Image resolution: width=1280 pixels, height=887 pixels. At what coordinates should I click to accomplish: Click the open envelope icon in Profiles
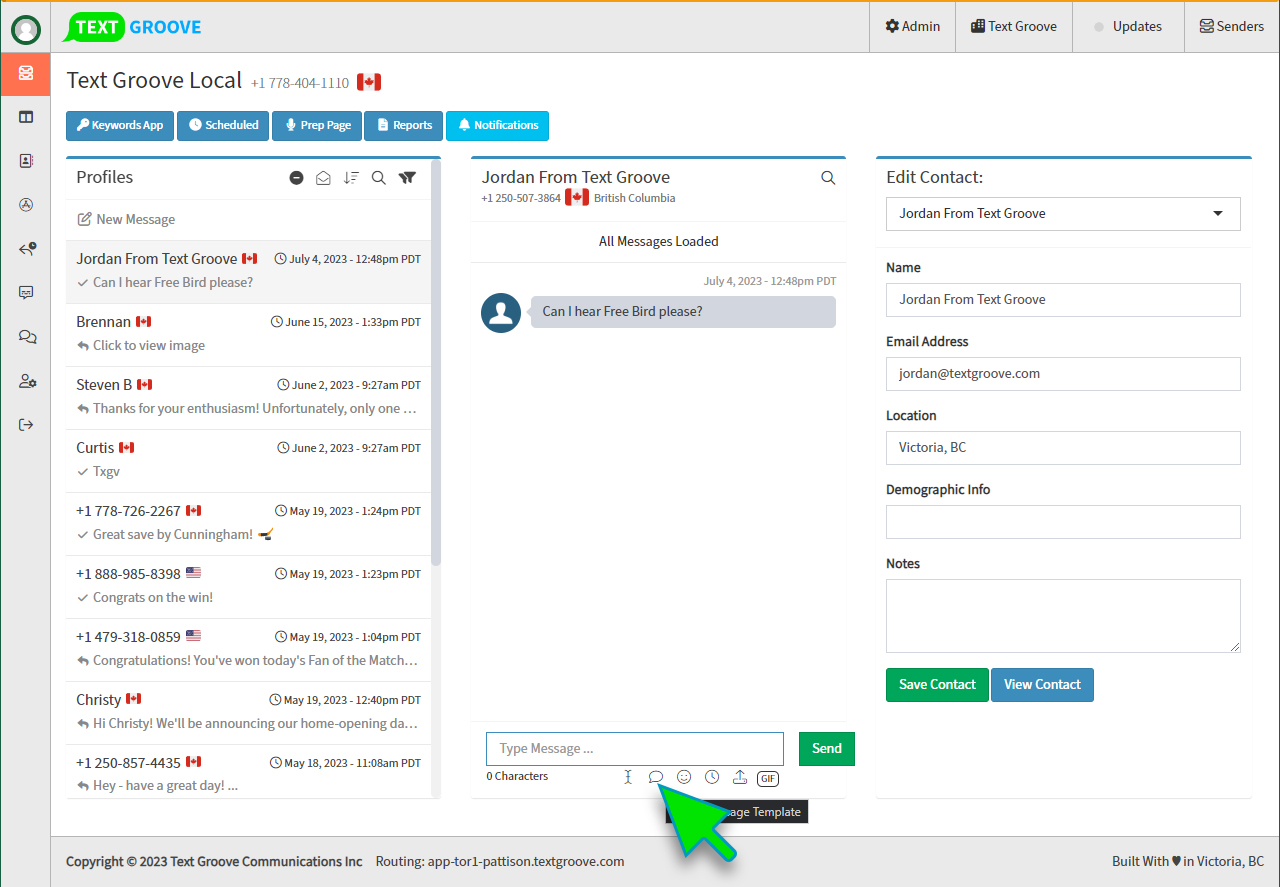point(323,178)
